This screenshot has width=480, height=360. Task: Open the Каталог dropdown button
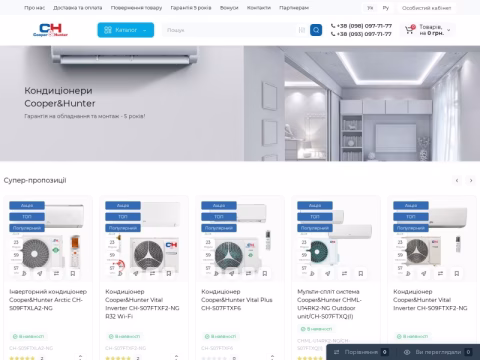coord(126,30)
